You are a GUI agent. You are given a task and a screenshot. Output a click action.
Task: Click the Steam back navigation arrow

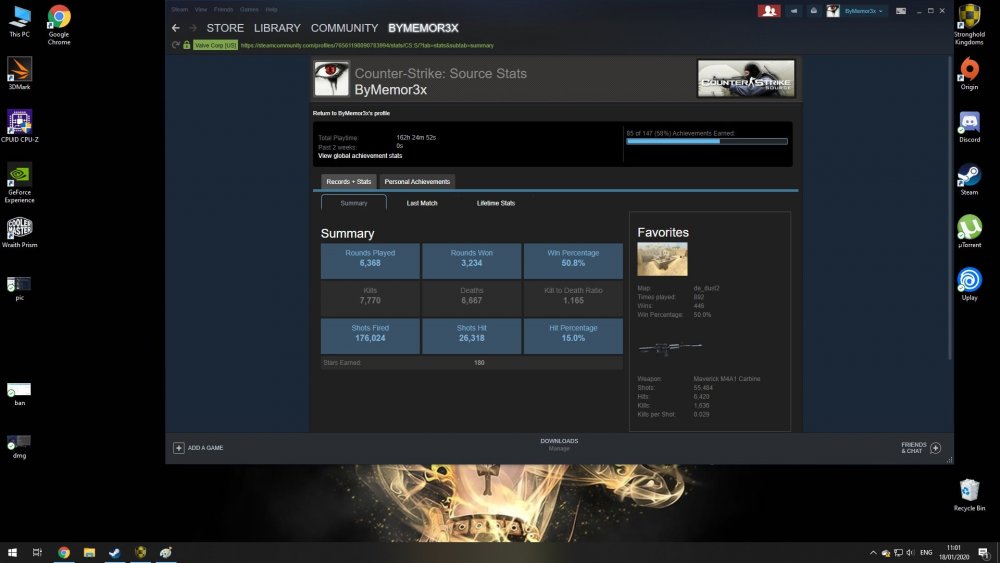tap(176, 28)
